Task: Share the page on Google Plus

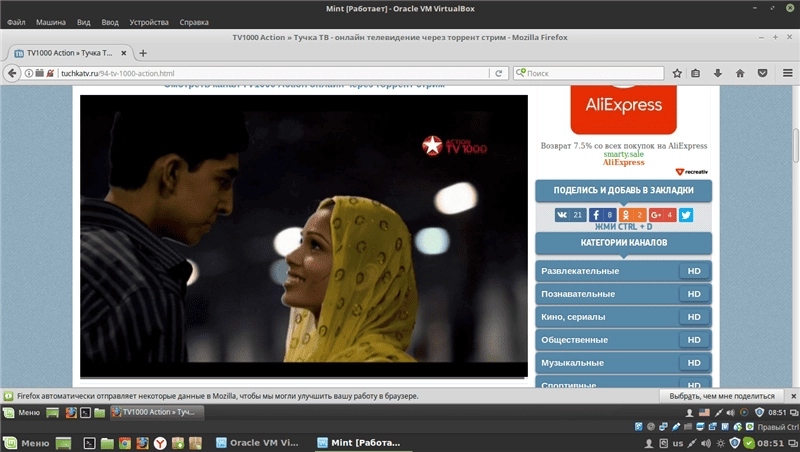Action: point(662,215)
